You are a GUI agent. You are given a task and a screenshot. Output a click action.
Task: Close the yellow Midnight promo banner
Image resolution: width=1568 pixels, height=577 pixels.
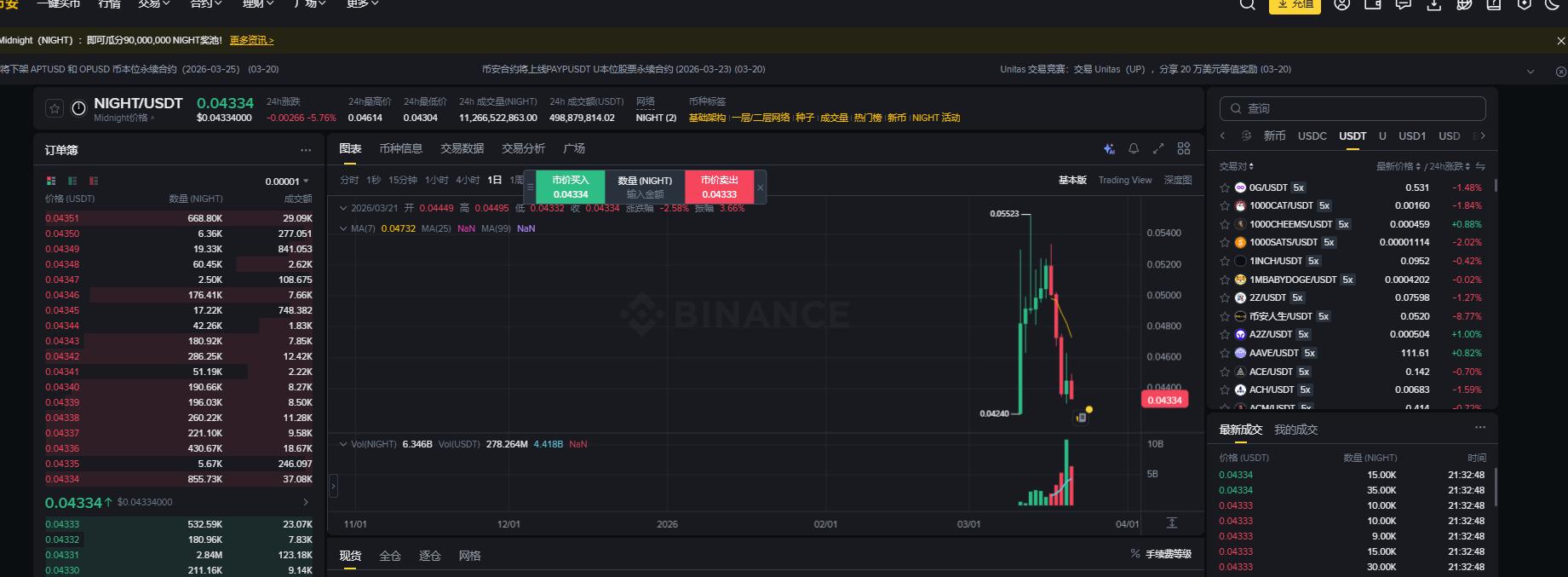point(1561,41)
